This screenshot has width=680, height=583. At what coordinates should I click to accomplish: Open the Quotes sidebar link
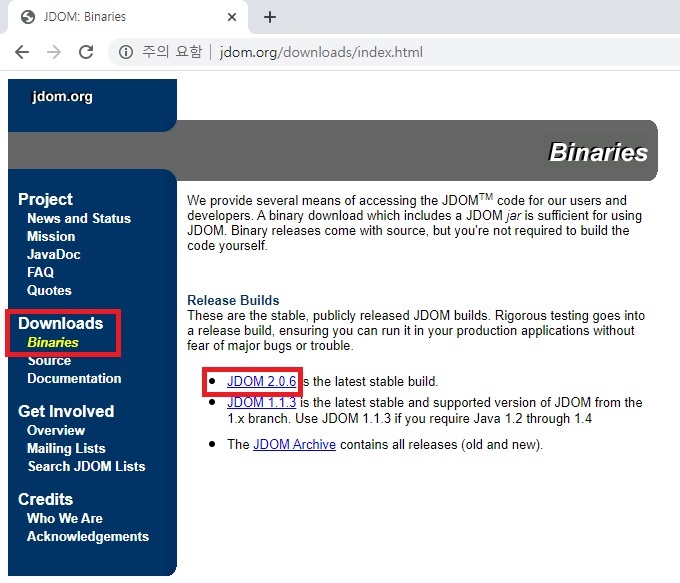point(49,290)
